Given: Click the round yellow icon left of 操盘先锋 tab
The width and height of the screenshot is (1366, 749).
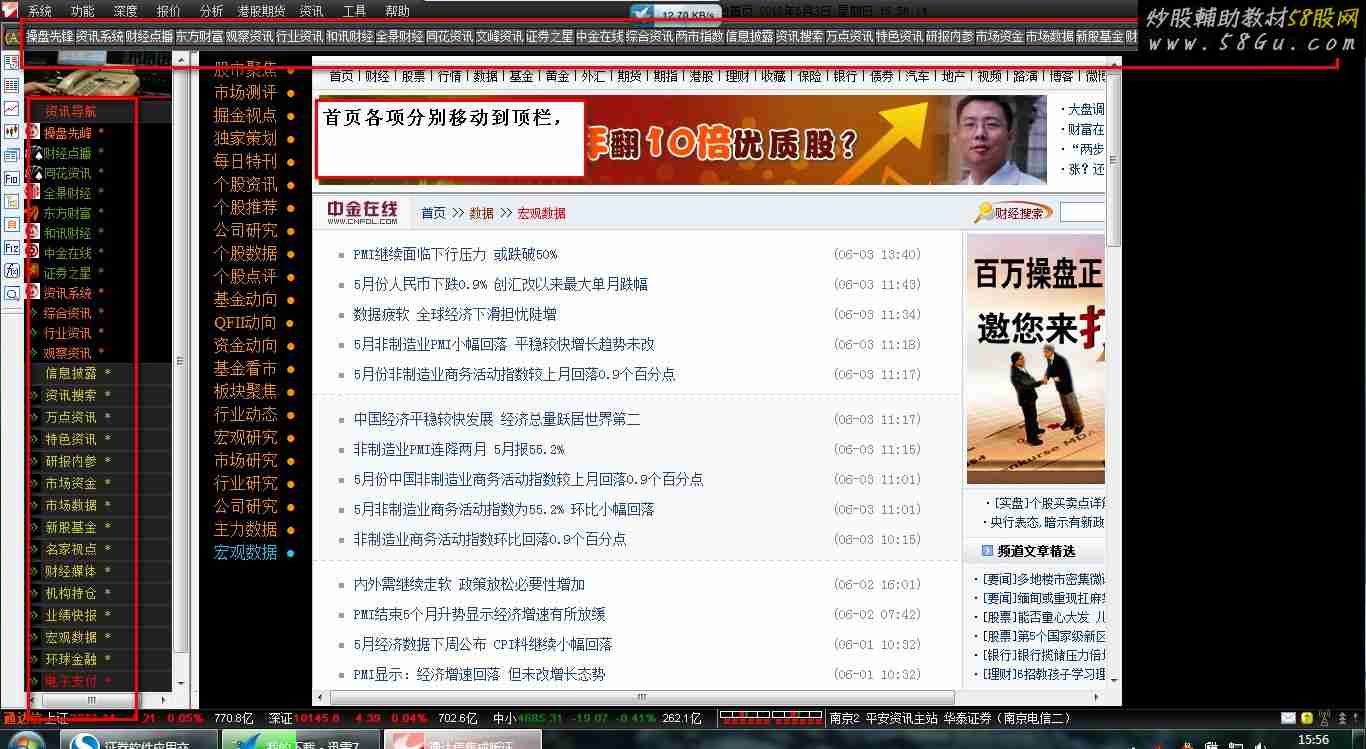Looking at the screenshot, I should coord(12,37).
